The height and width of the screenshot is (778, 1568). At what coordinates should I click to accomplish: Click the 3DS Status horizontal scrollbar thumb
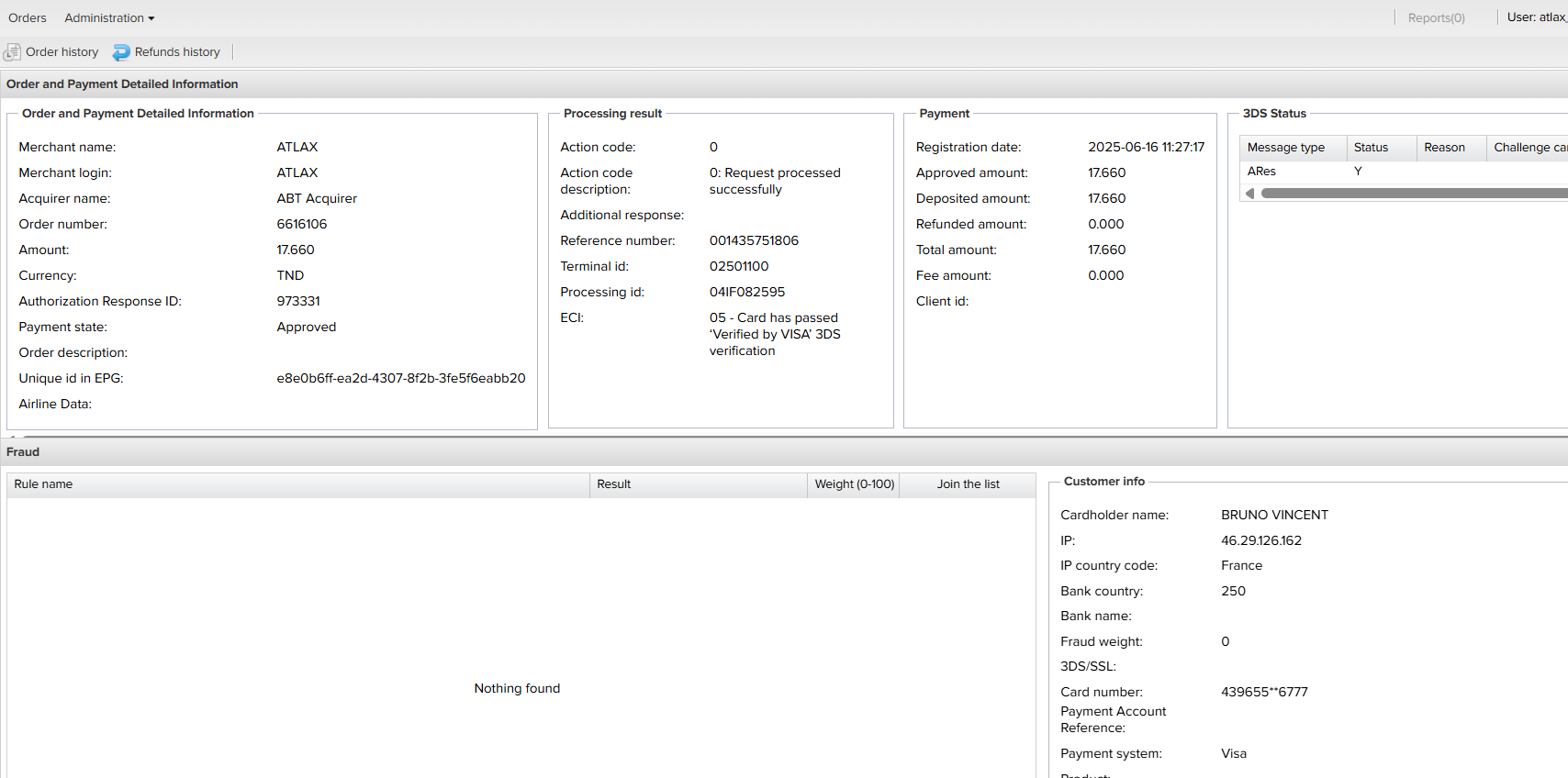[1414, 194]
